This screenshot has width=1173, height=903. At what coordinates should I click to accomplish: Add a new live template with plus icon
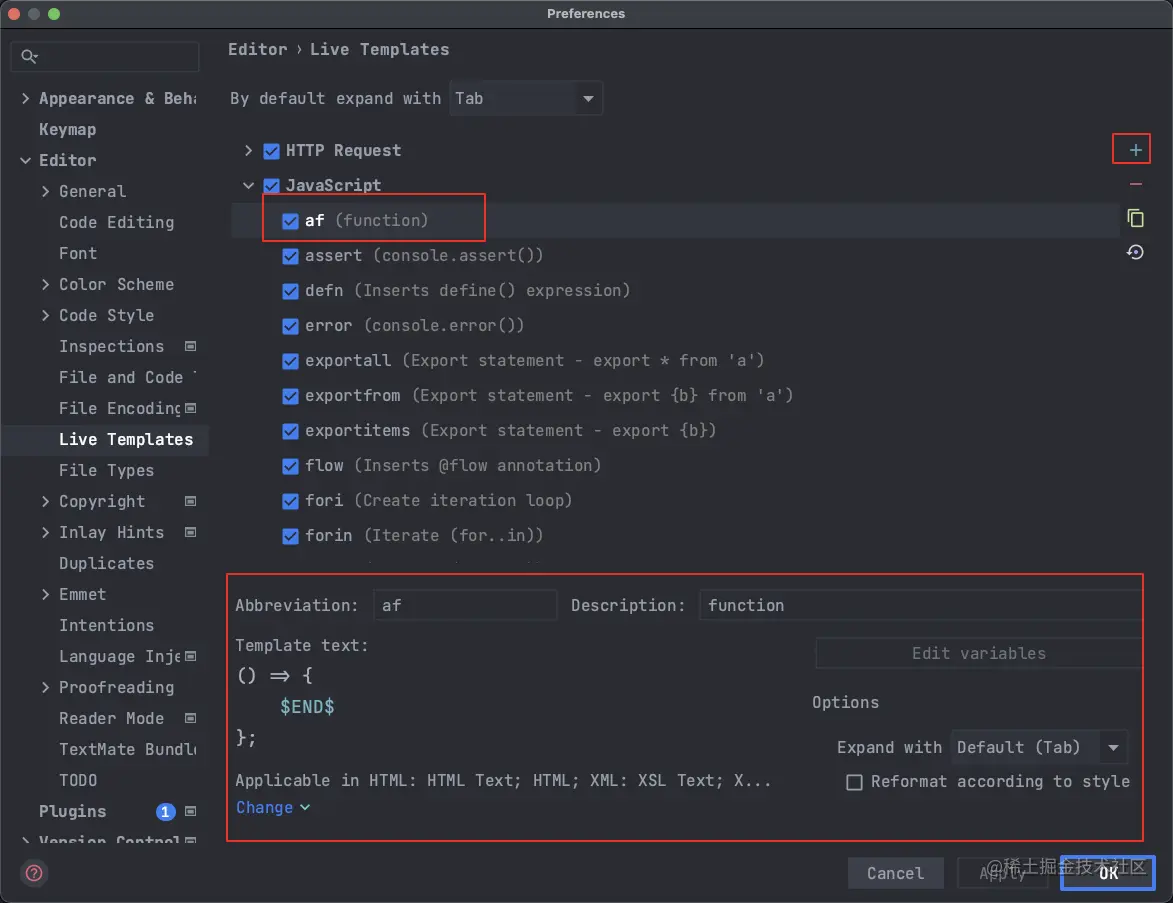tap(1134, 150)
